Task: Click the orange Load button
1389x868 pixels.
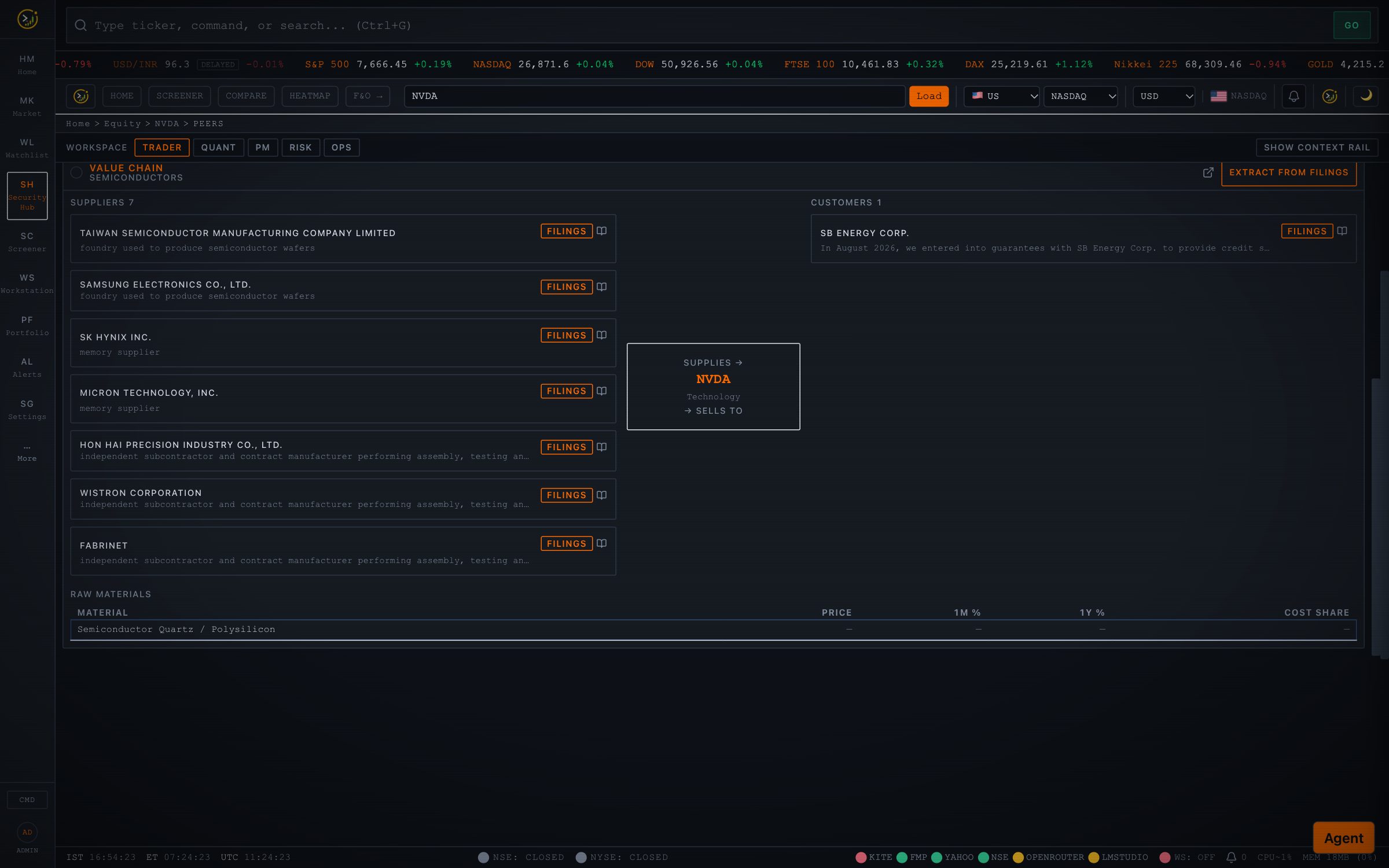Action: point(929,96)
